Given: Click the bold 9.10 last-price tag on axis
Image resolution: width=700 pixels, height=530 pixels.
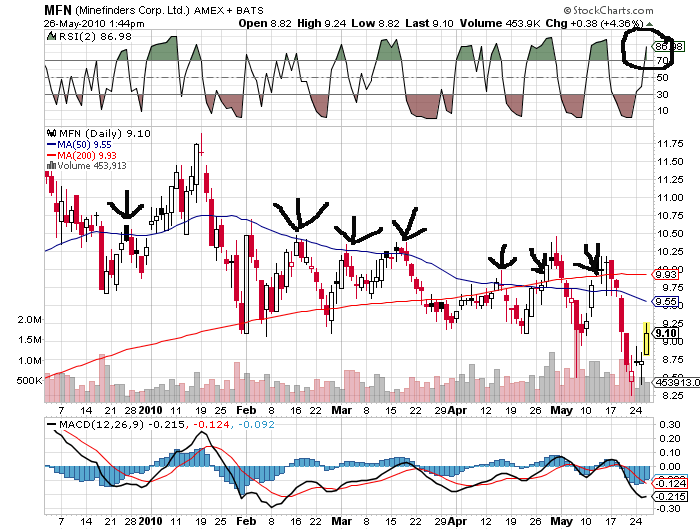Looking at the screenshot, I should [666, 333].
